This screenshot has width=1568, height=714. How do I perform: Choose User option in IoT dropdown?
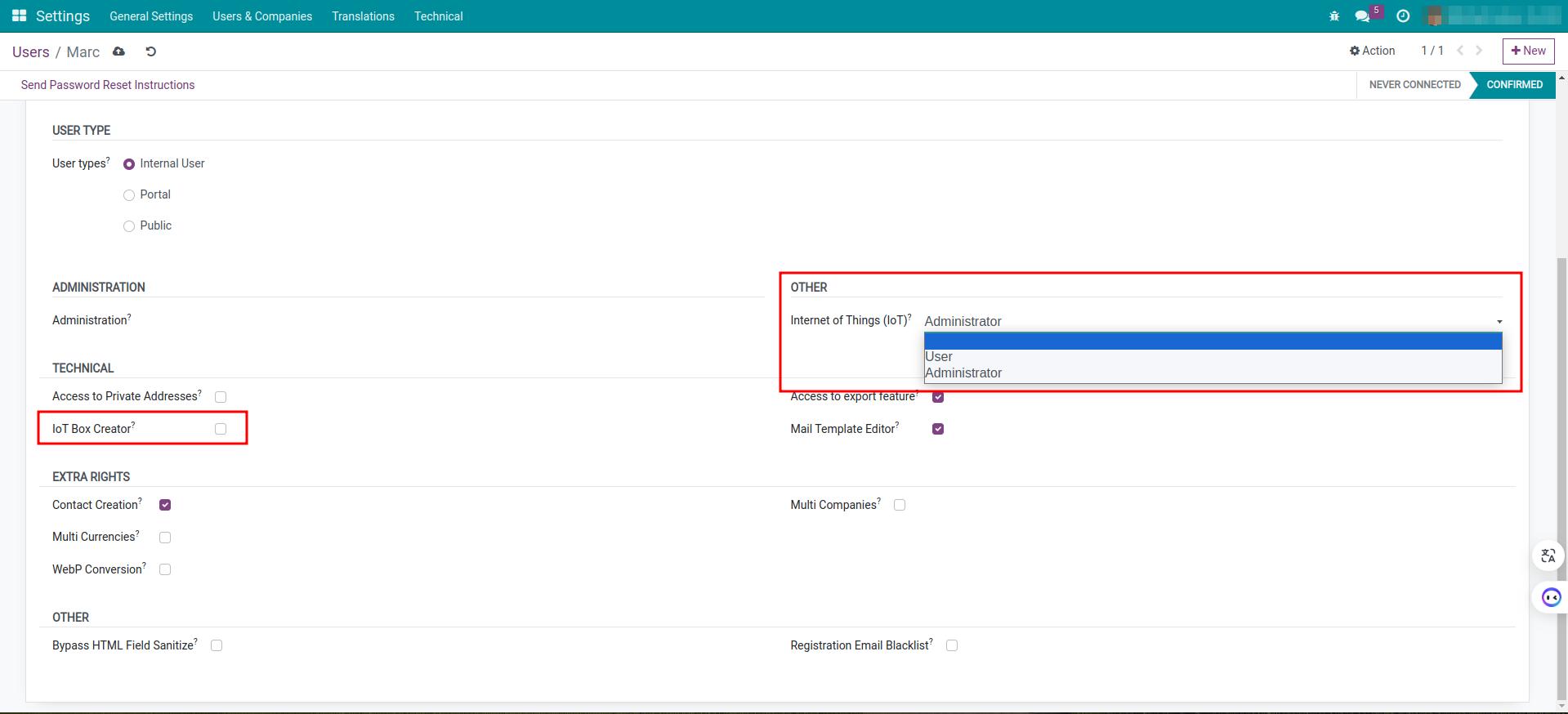pyautogui.click(x=939, y=357)
